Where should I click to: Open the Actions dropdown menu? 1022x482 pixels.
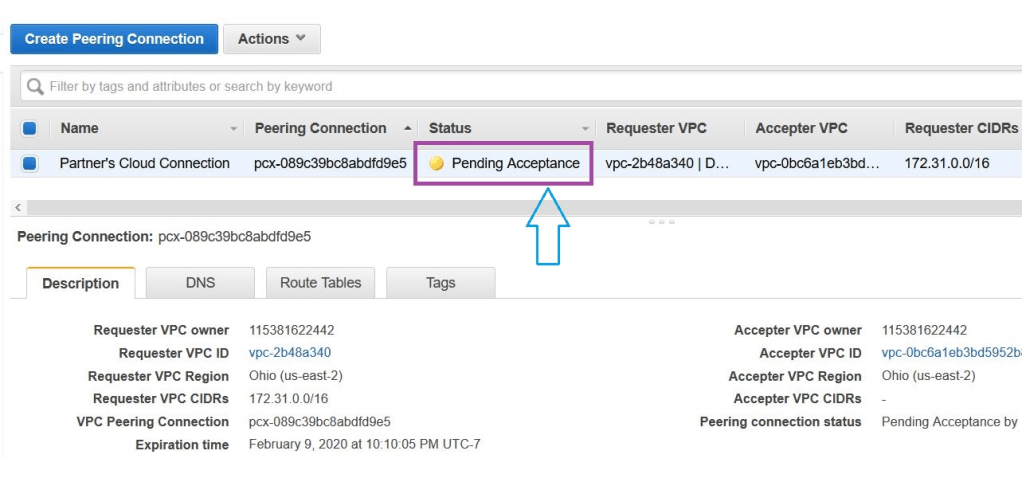[271, 39]
